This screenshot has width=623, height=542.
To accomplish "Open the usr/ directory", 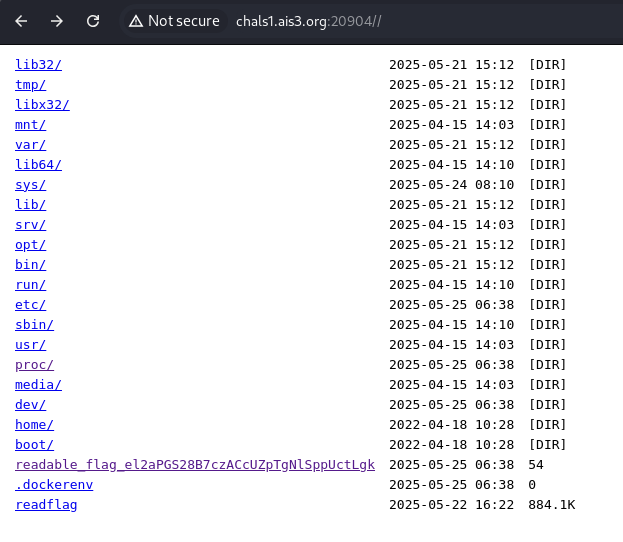I will click(x=30, y=345).
